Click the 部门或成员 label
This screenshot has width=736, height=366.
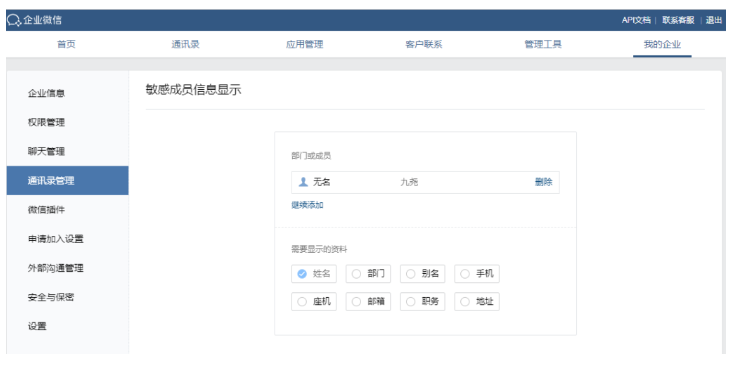coord(311,156)
